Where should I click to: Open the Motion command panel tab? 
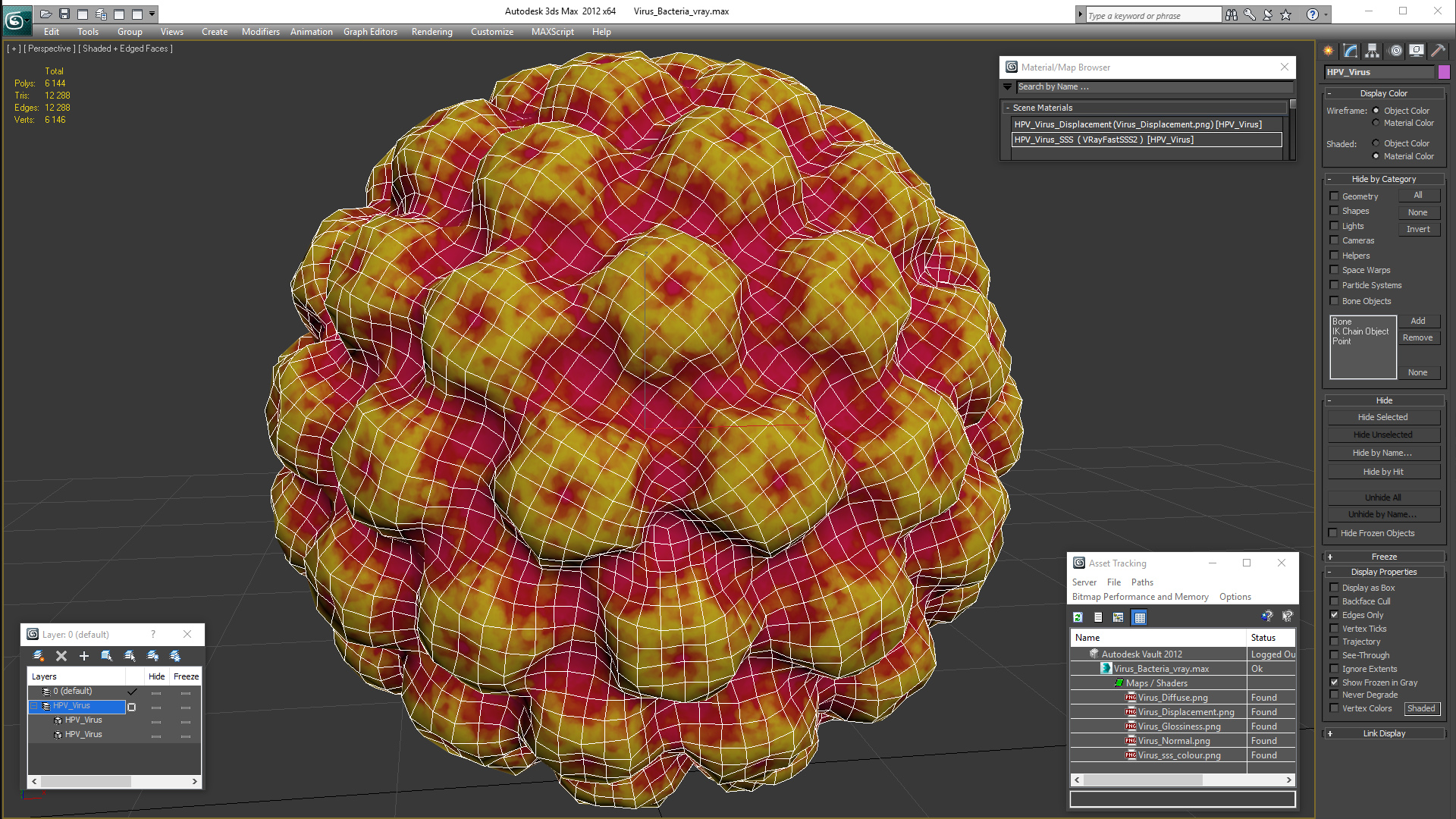click(x=1395, y=51)
